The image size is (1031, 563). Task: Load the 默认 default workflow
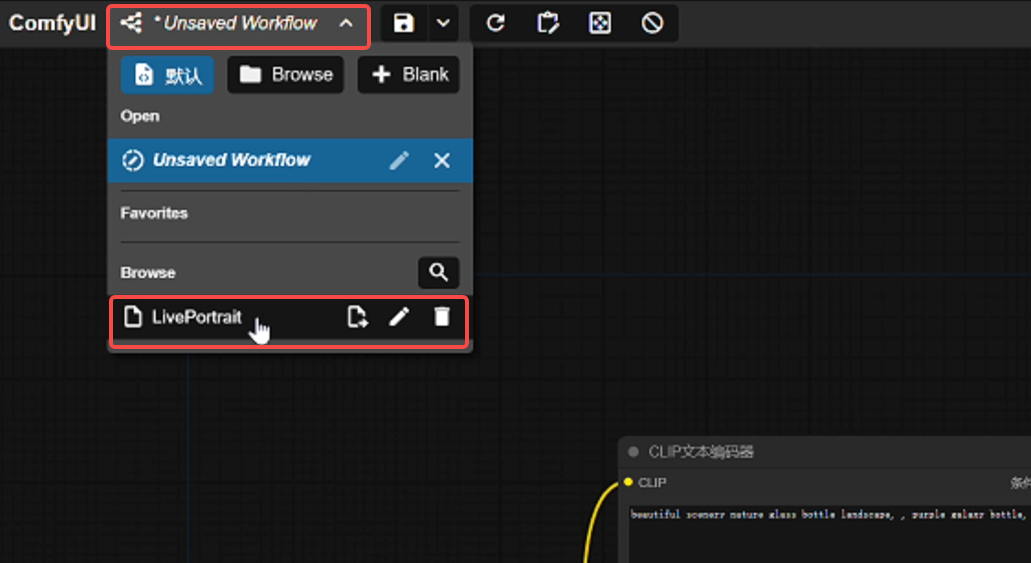click(x=167, y=75)
